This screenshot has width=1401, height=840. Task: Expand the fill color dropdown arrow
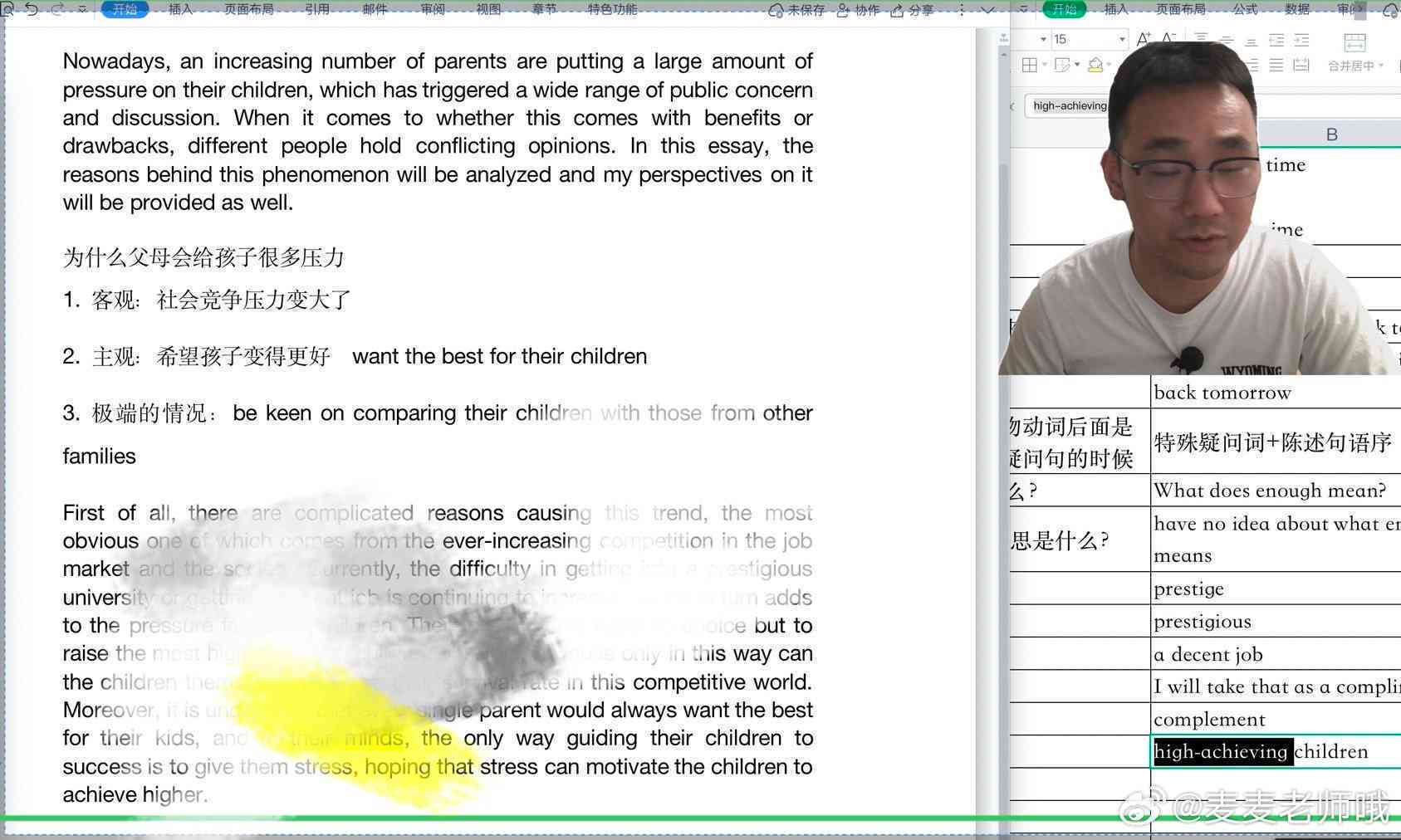click(1110, 65)
